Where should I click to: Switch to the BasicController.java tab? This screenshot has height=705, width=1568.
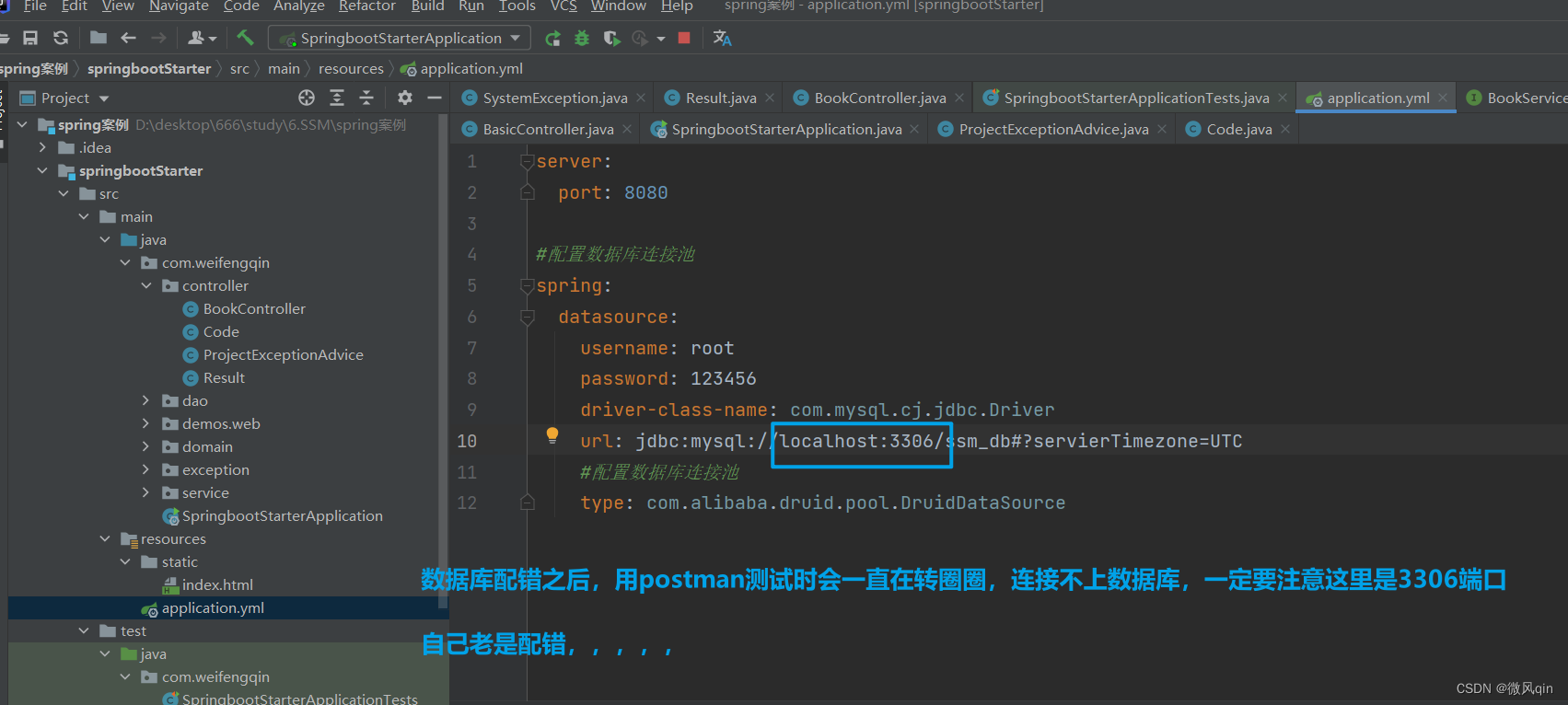point(547,129)
